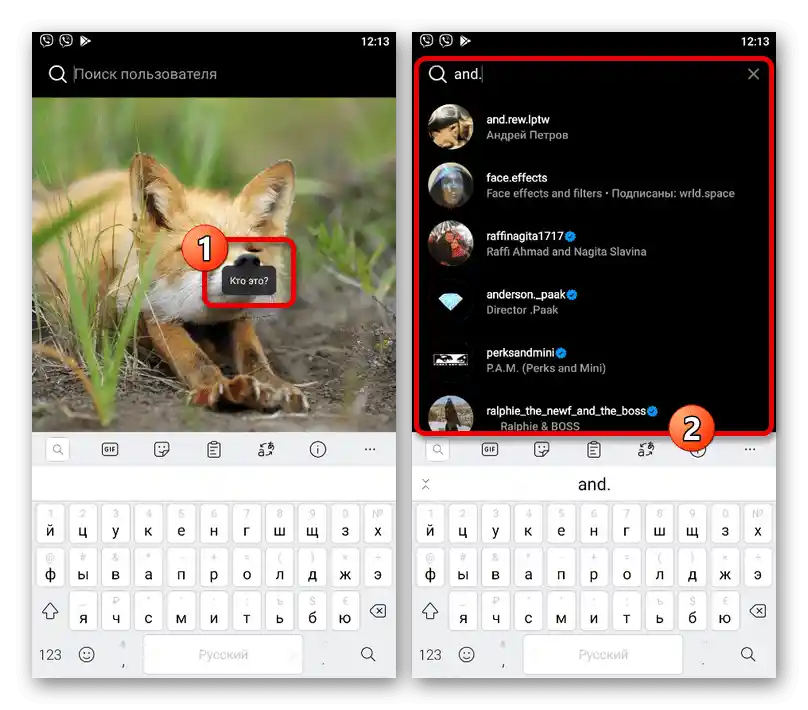Viewport: 808px width, 710px height.
Task: Tap the 'а' key on right keyboard
Action: [x=528, y=568]
